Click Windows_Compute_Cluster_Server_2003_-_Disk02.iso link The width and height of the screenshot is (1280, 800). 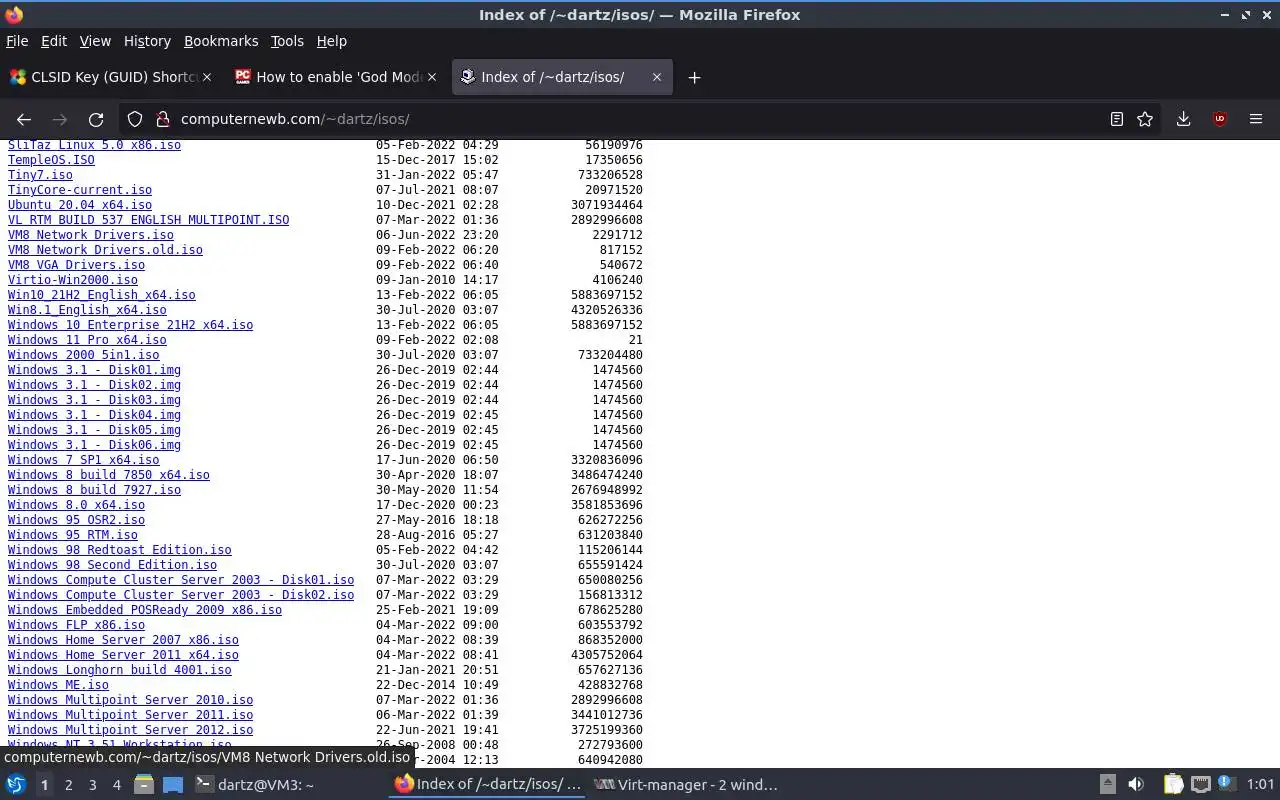coord(181,595)
